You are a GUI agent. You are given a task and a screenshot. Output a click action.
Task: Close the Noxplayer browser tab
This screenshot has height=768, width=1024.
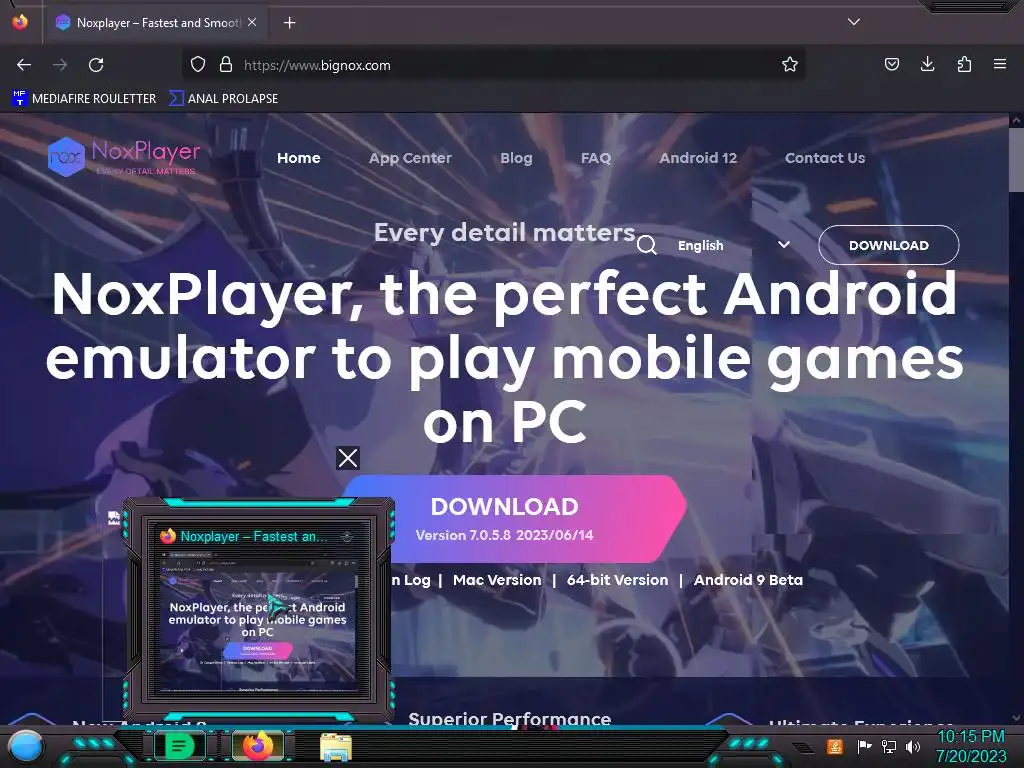pos(252,22)
